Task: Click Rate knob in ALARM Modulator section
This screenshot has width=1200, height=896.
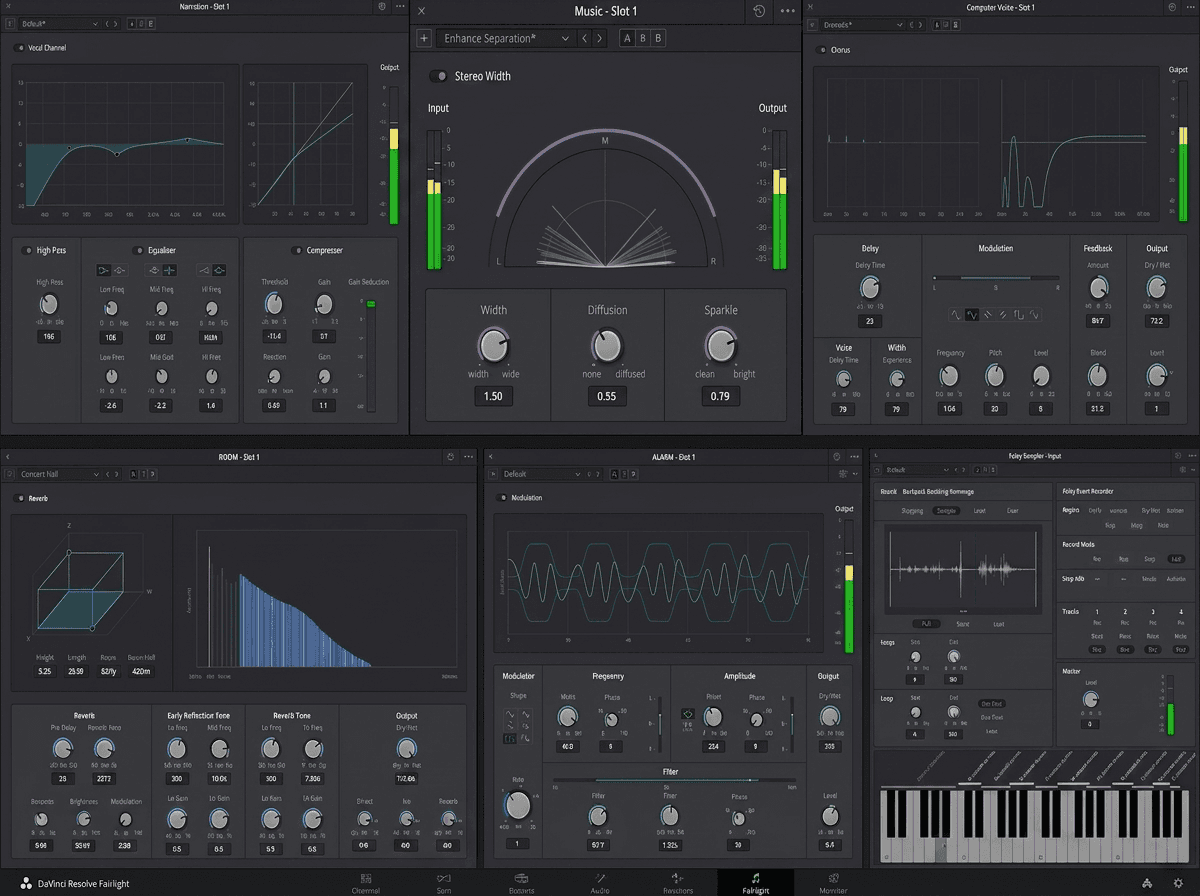Action: tap(517, 805)
